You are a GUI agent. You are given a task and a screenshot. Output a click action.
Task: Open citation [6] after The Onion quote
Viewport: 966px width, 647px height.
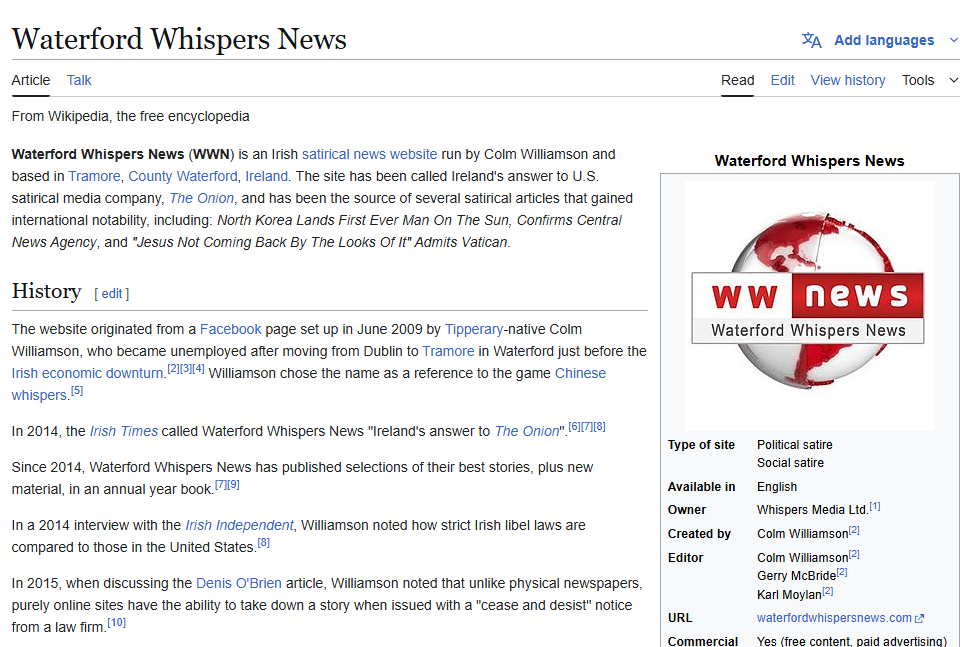tap(574, 426)
